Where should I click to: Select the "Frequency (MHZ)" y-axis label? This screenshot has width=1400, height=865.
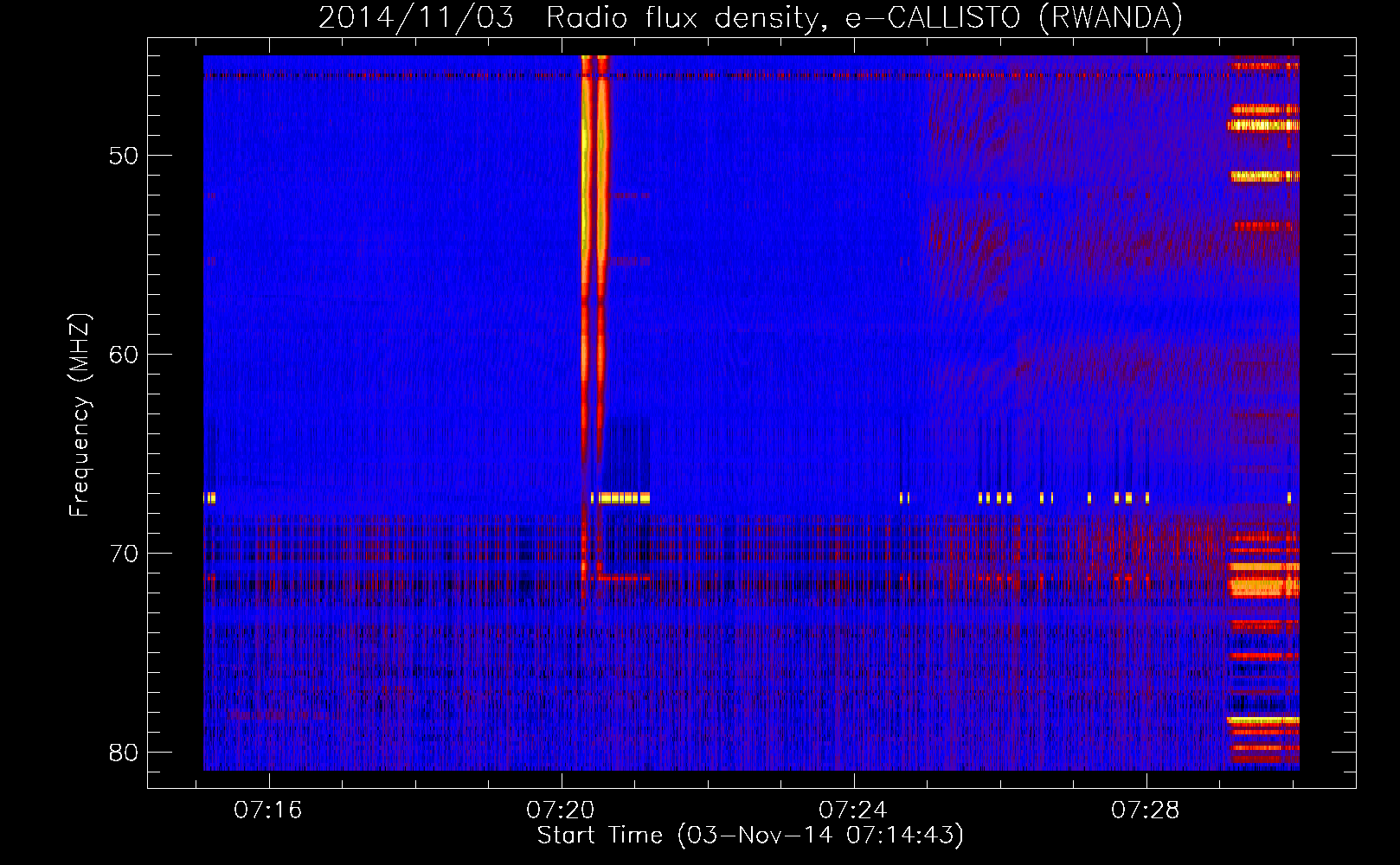[80, 415]
